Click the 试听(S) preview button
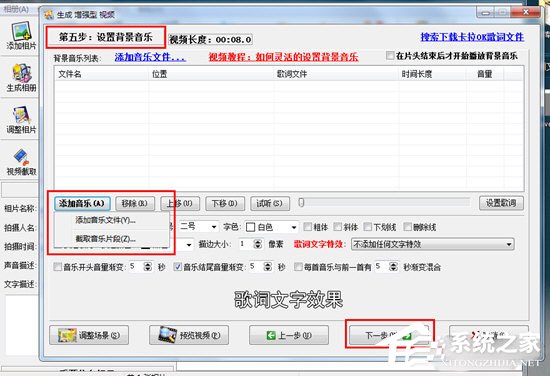 (x=270, y=203)
